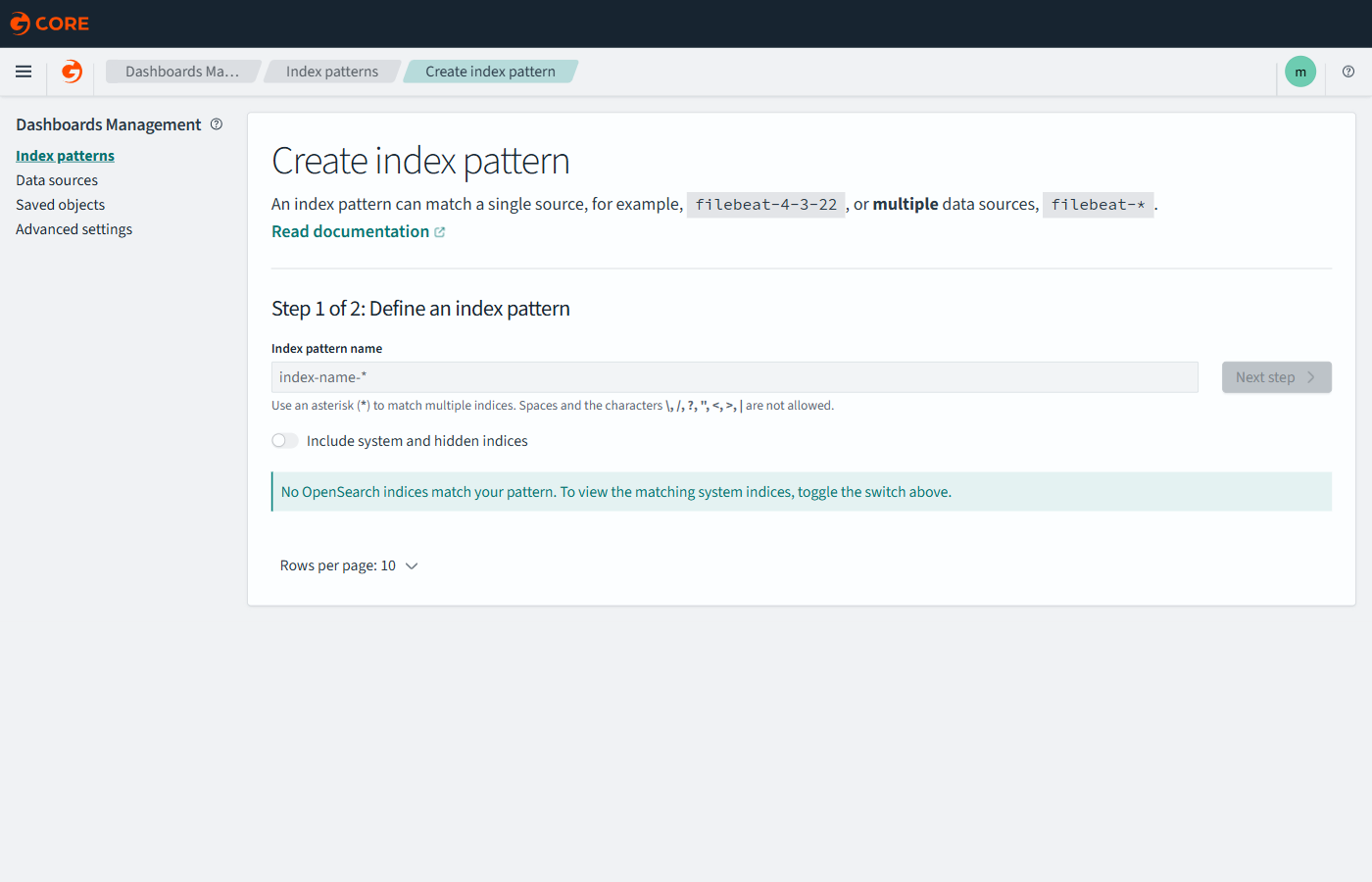Click help icon next to Dashboards Management

pos(217,124)
